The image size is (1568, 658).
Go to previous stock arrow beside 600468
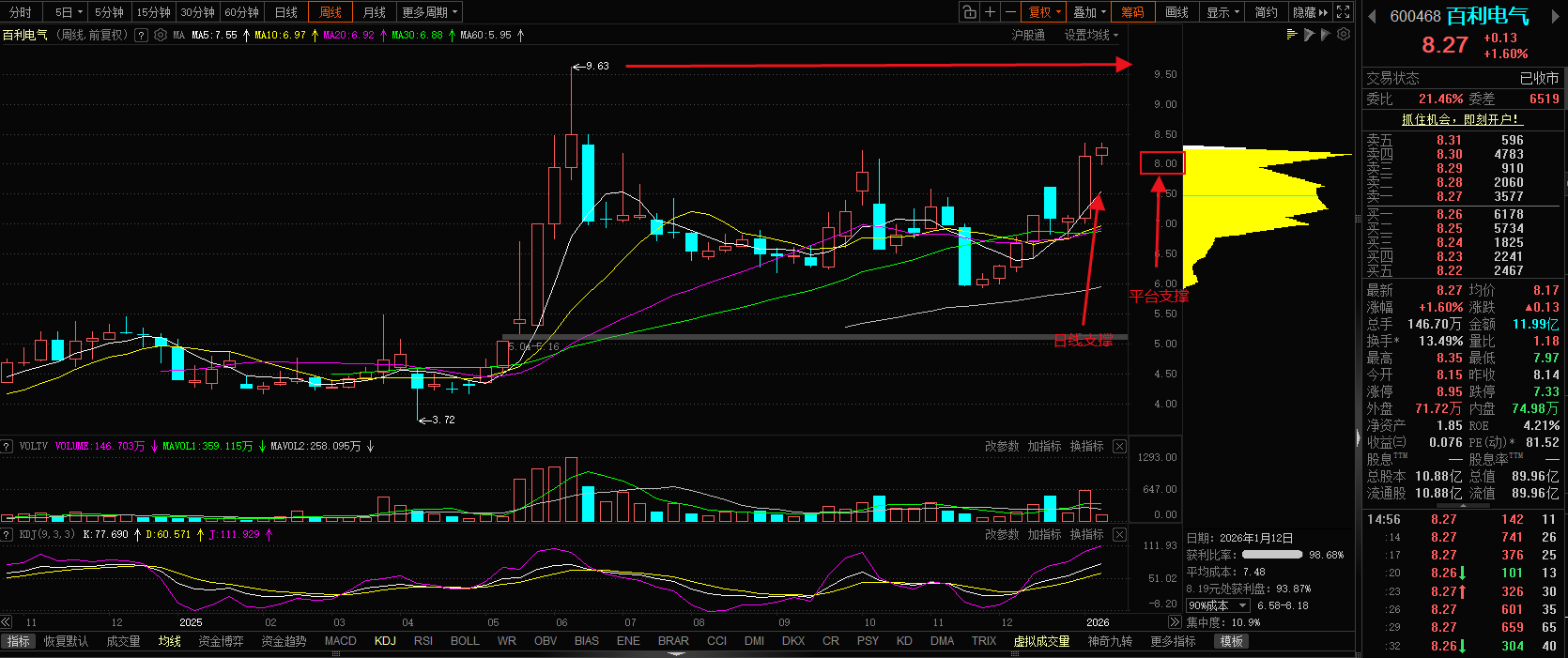[1372, 16]
